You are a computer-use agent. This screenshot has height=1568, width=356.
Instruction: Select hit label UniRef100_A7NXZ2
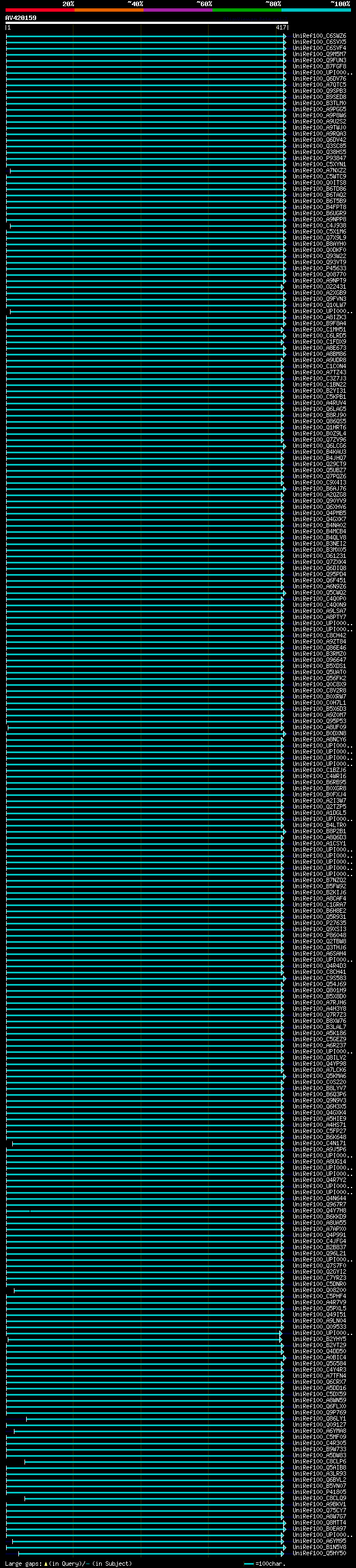pyautogui.click(x=319, y=170)
